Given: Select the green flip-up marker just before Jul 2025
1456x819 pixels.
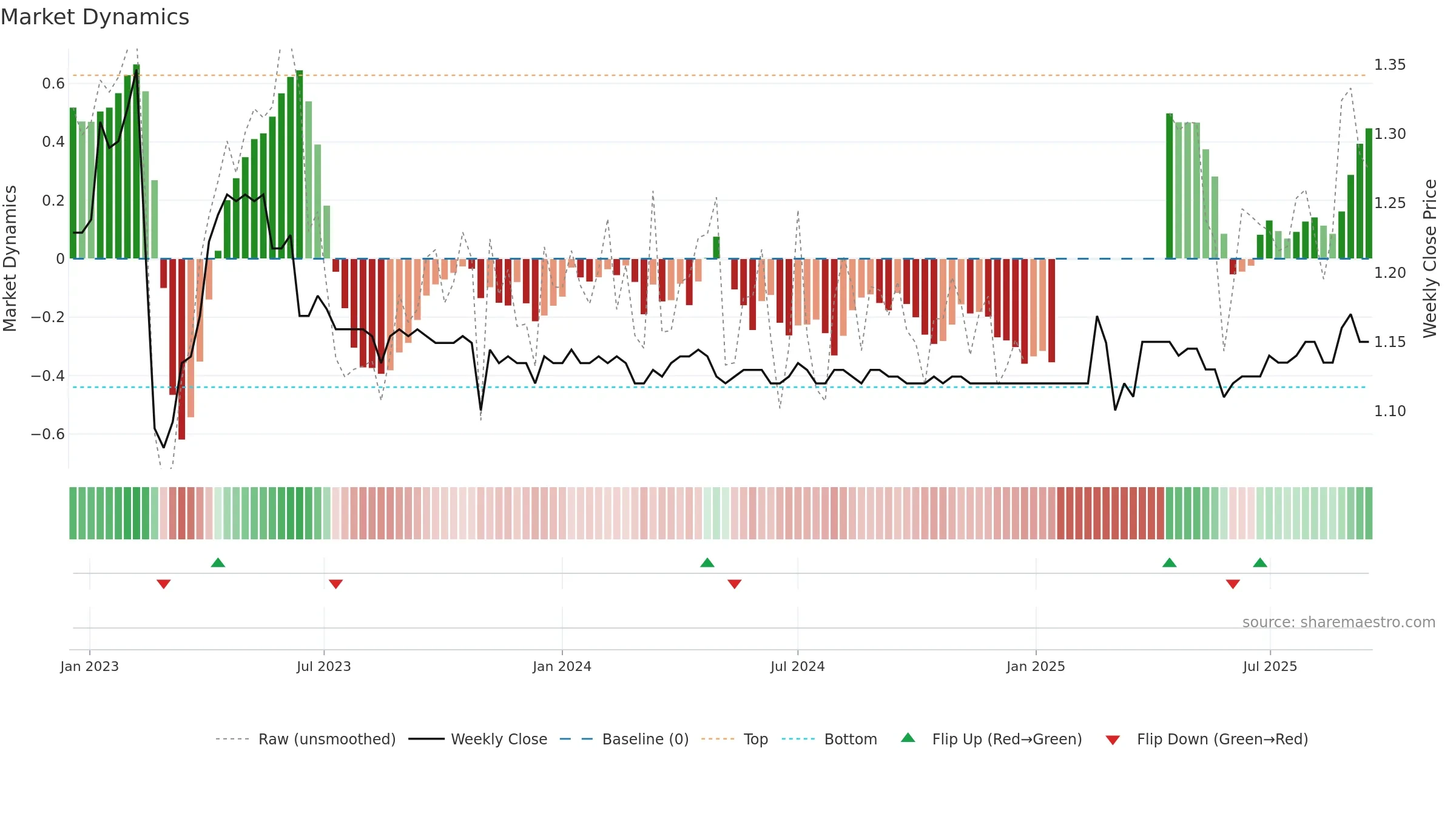Looking at the screenshot, I should coord(1260,562).
